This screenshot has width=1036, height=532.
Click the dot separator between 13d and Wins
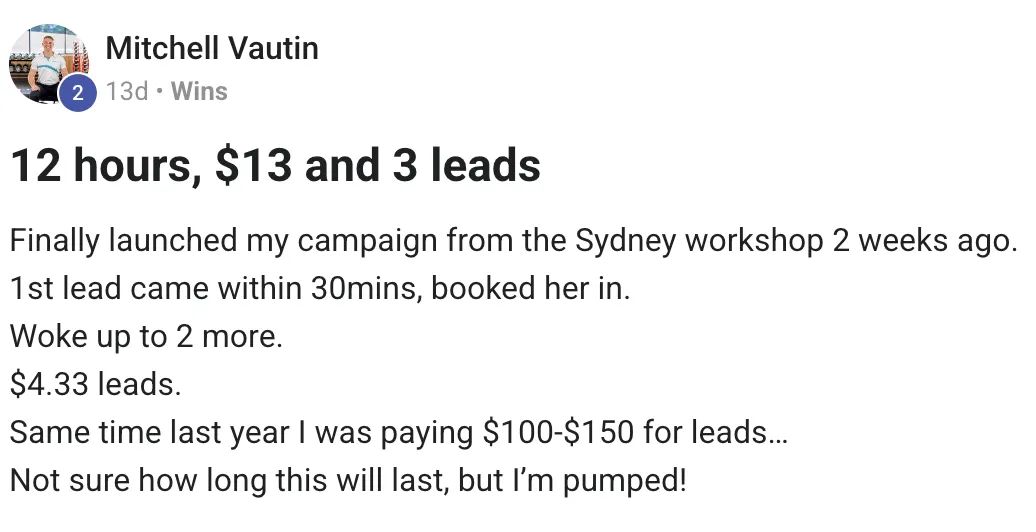point(159,92)
